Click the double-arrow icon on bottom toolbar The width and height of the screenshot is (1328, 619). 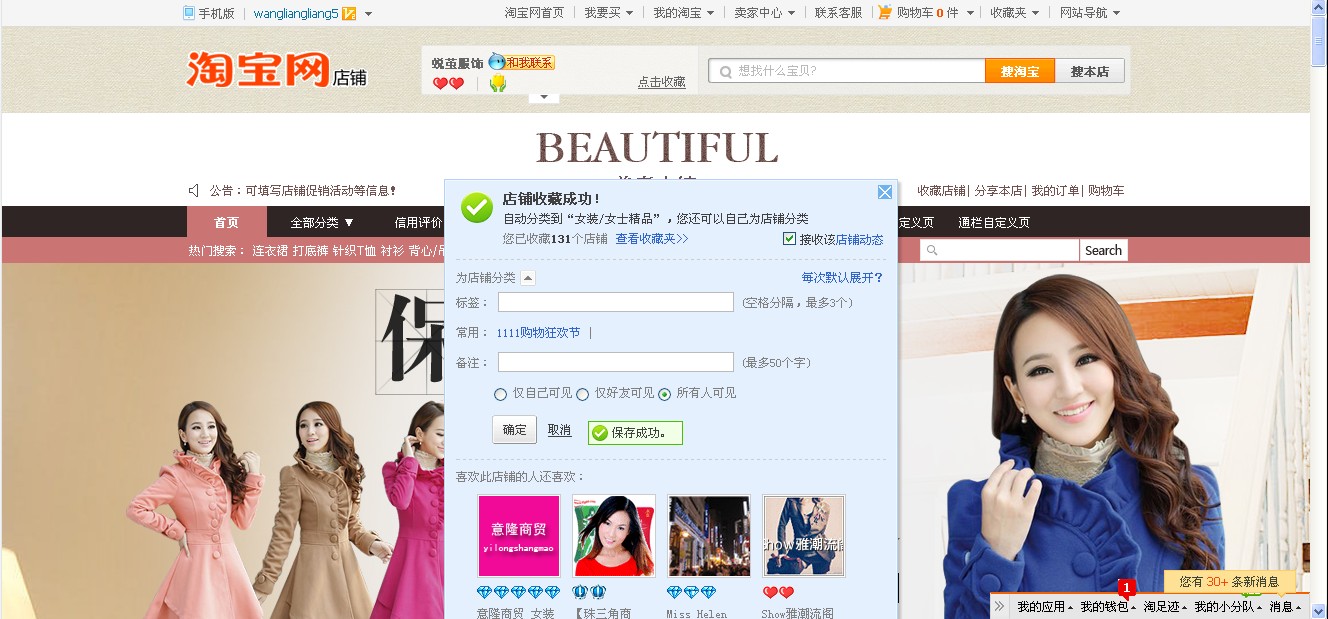click(999, 606)
